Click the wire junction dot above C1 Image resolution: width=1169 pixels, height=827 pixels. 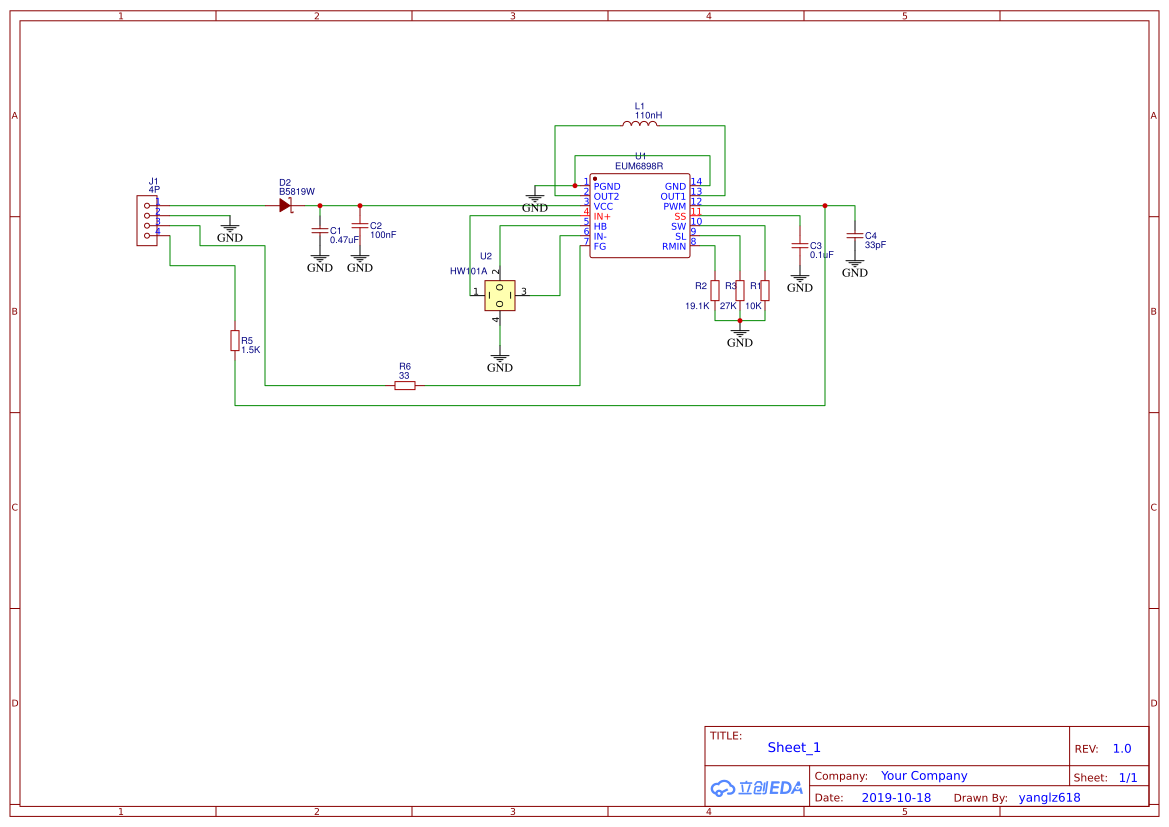tap(320, 206)
